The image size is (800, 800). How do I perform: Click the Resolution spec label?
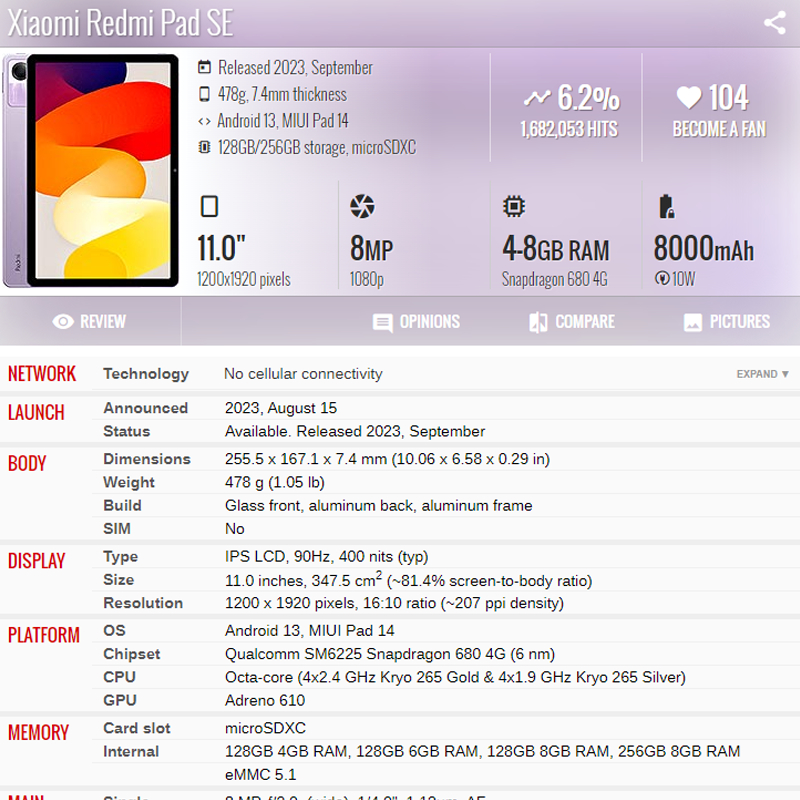143,603
